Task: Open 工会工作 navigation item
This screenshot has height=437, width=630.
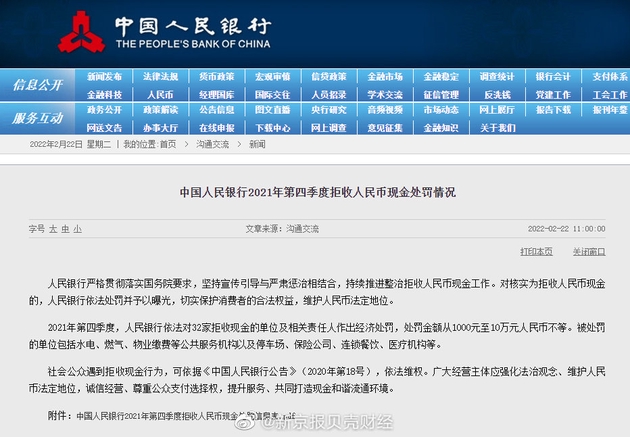Action: coord(610,95)
